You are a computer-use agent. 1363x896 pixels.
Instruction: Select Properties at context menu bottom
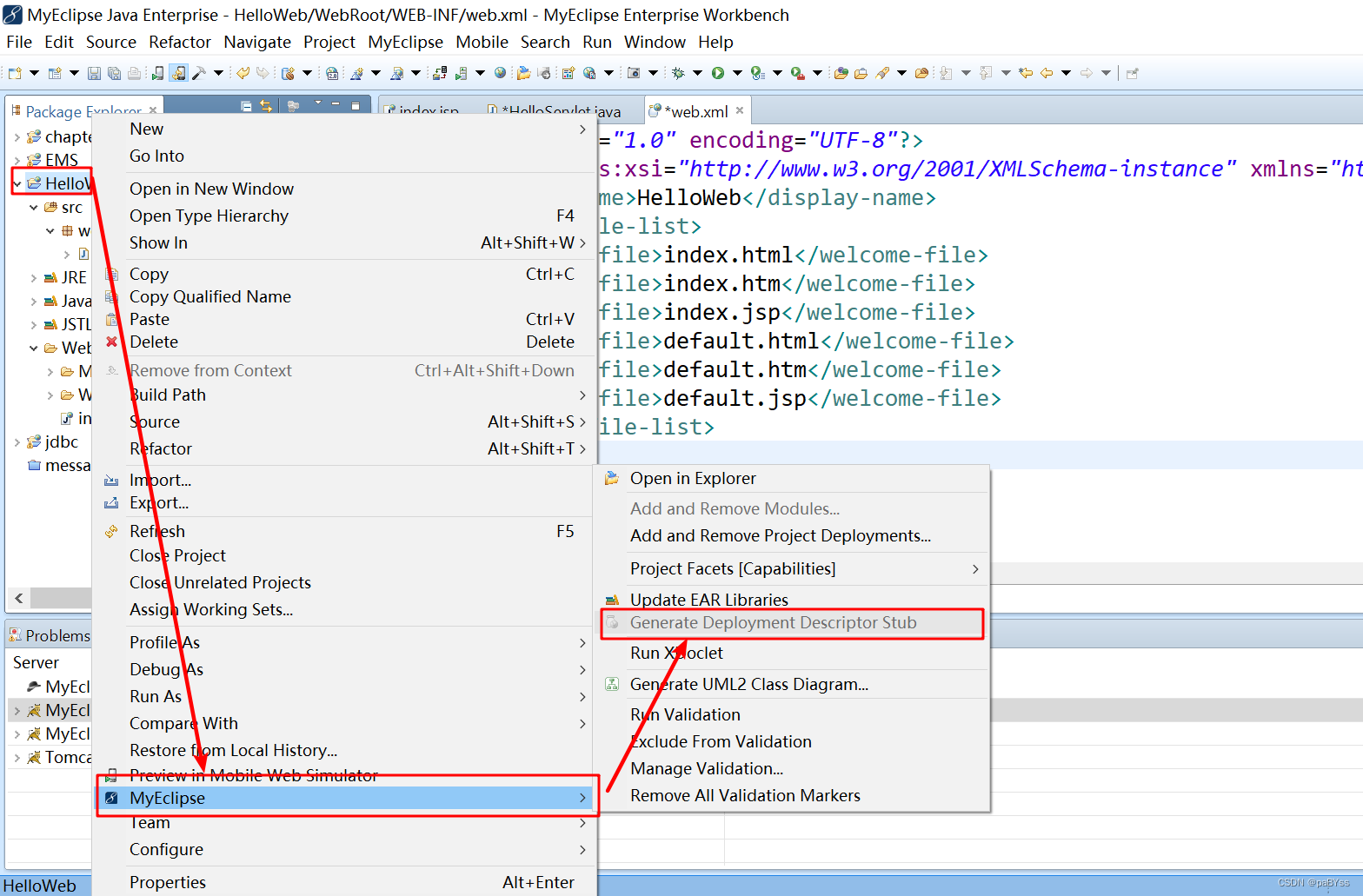point(344,882)
